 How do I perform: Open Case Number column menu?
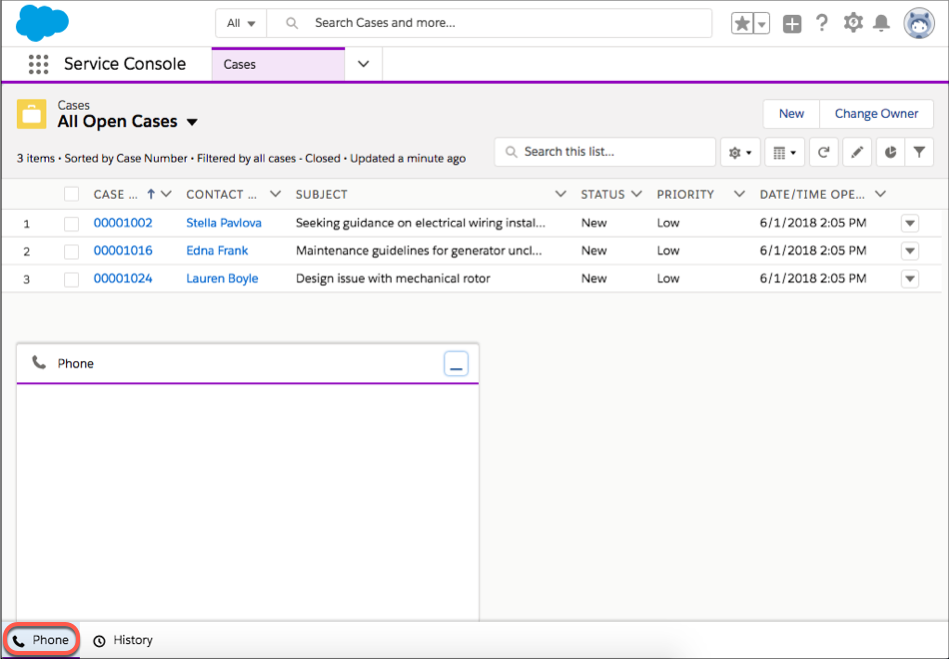click(166, 194)
